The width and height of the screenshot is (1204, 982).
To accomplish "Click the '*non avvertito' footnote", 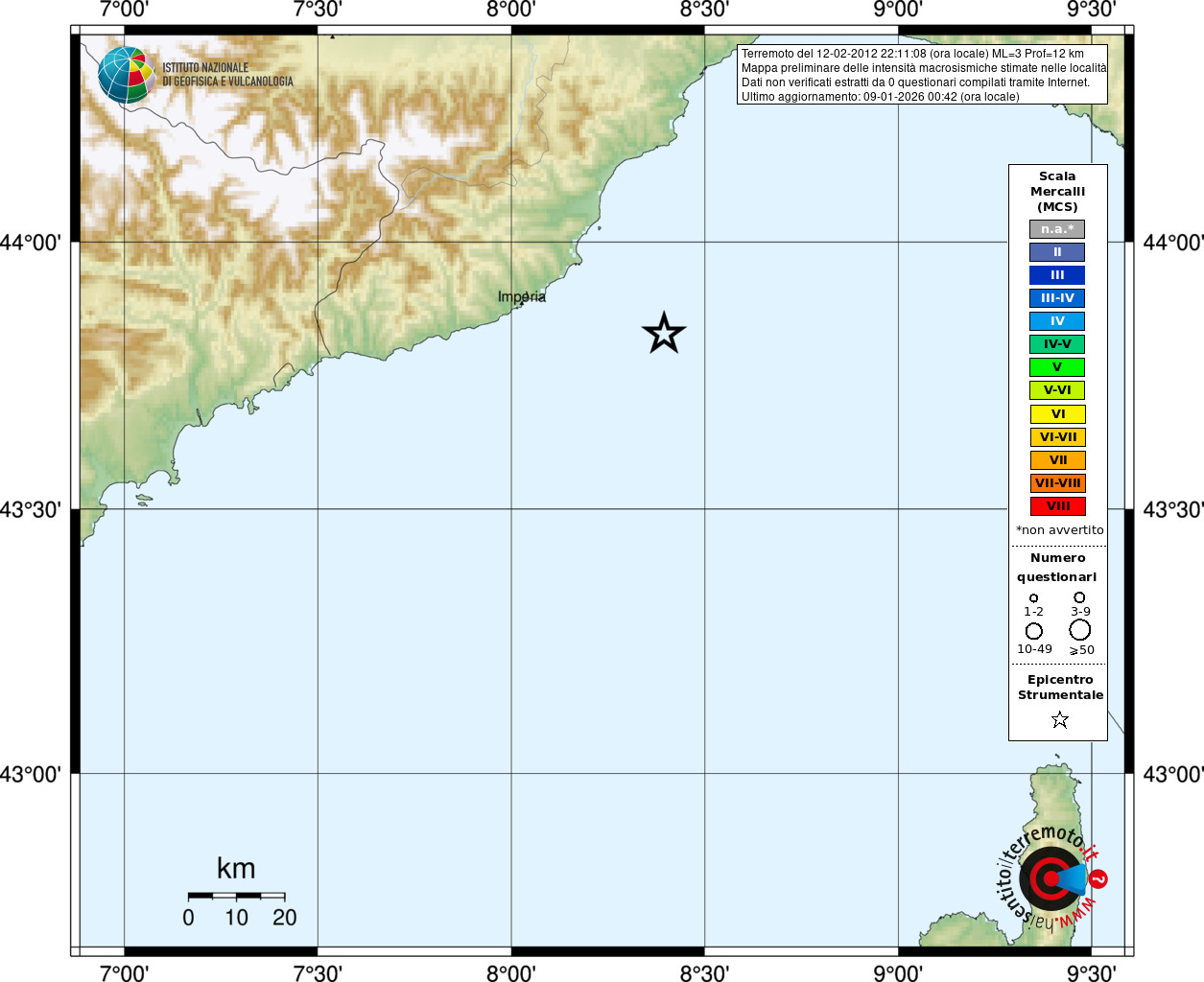I will pyautogui.click(x=1060, y=530).
